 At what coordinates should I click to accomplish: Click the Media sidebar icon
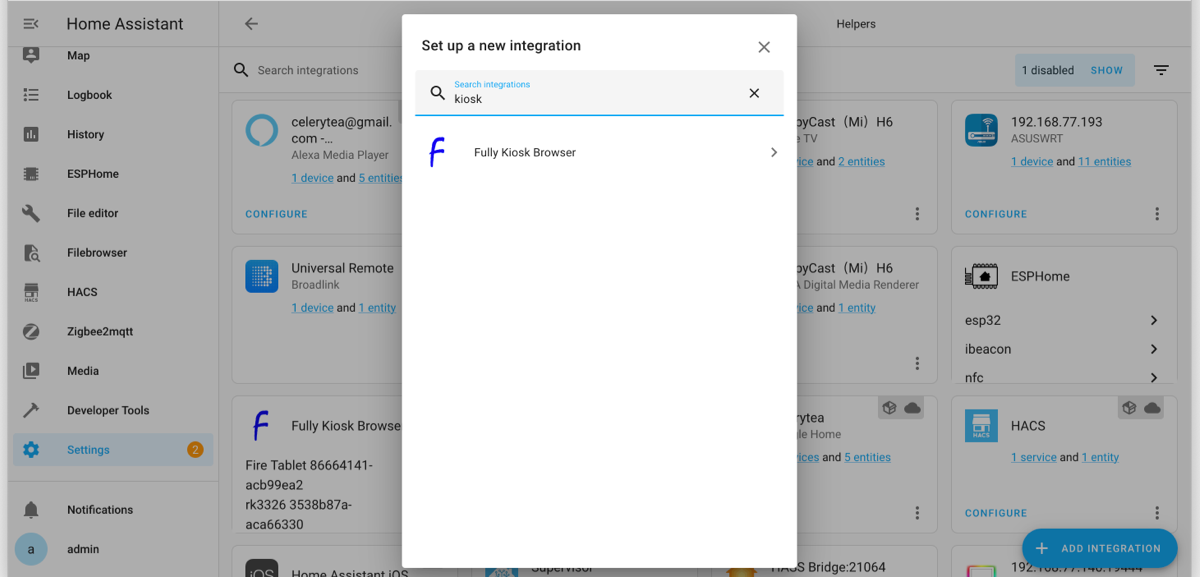click(31, 371)
